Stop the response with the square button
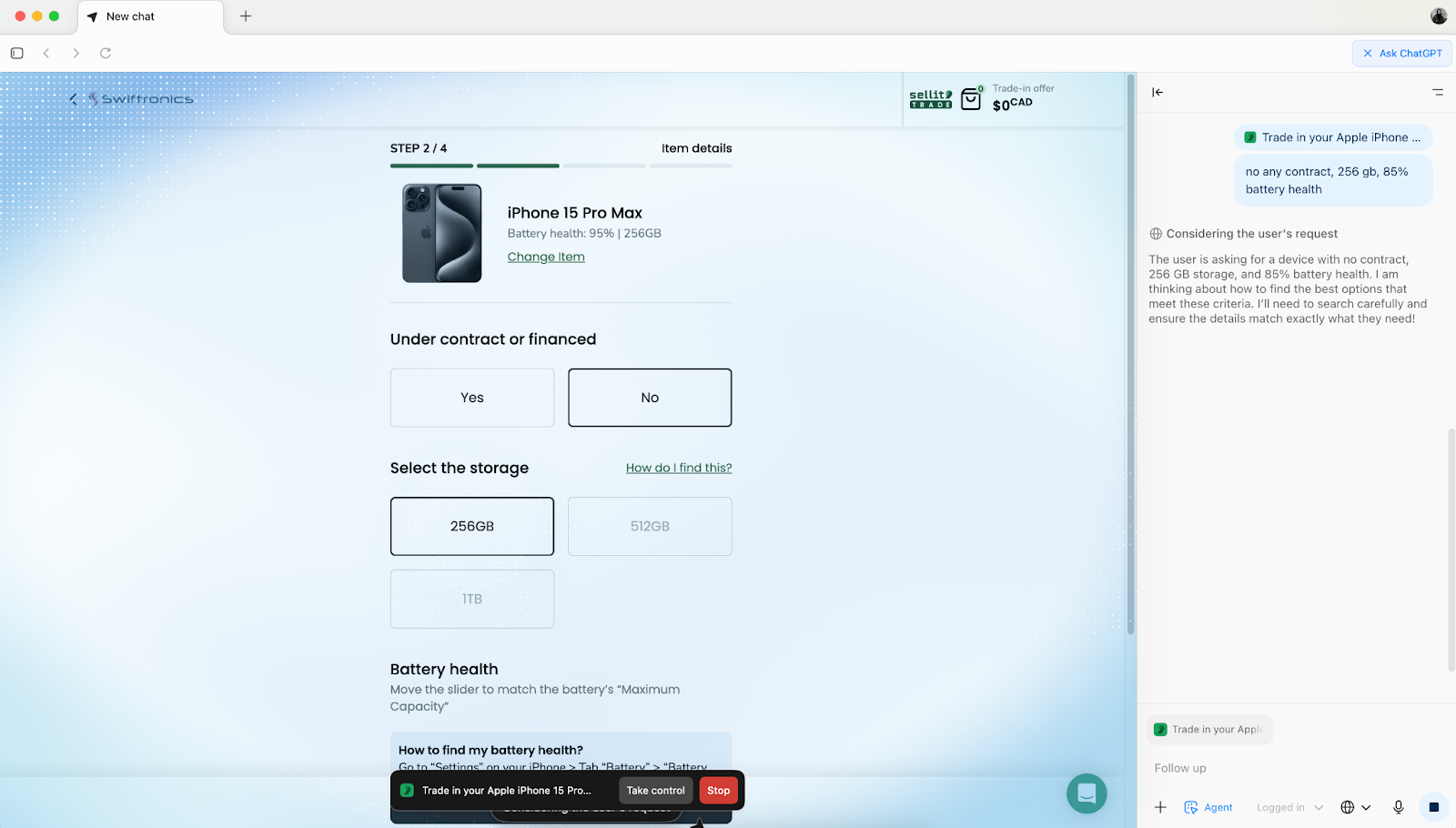 coord(1434,807)
